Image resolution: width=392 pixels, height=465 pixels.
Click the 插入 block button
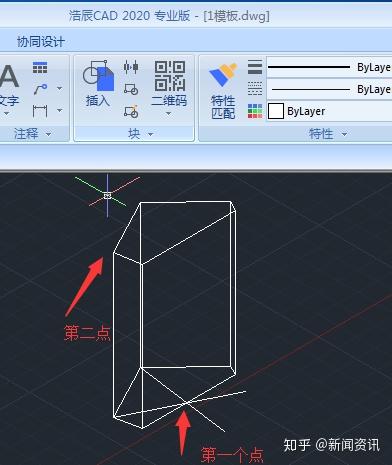coord(98,83)
